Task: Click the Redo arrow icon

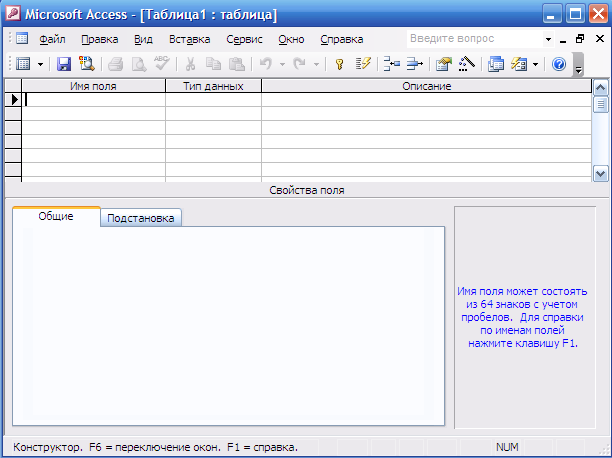Action: click(x=299, y=64)
